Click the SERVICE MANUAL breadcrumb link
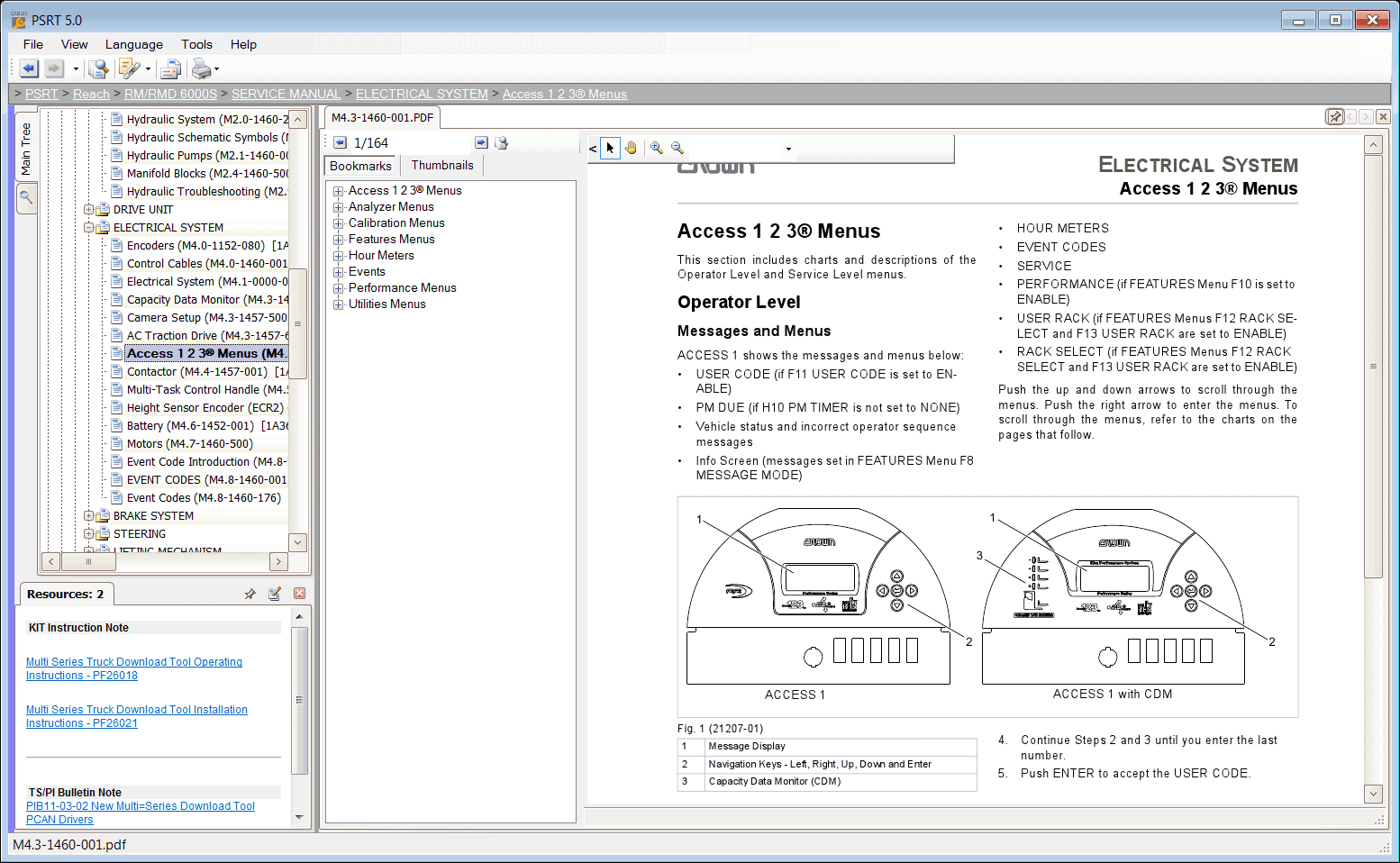This screenshot has height=863, width=1400. click(x=286, y=94)
